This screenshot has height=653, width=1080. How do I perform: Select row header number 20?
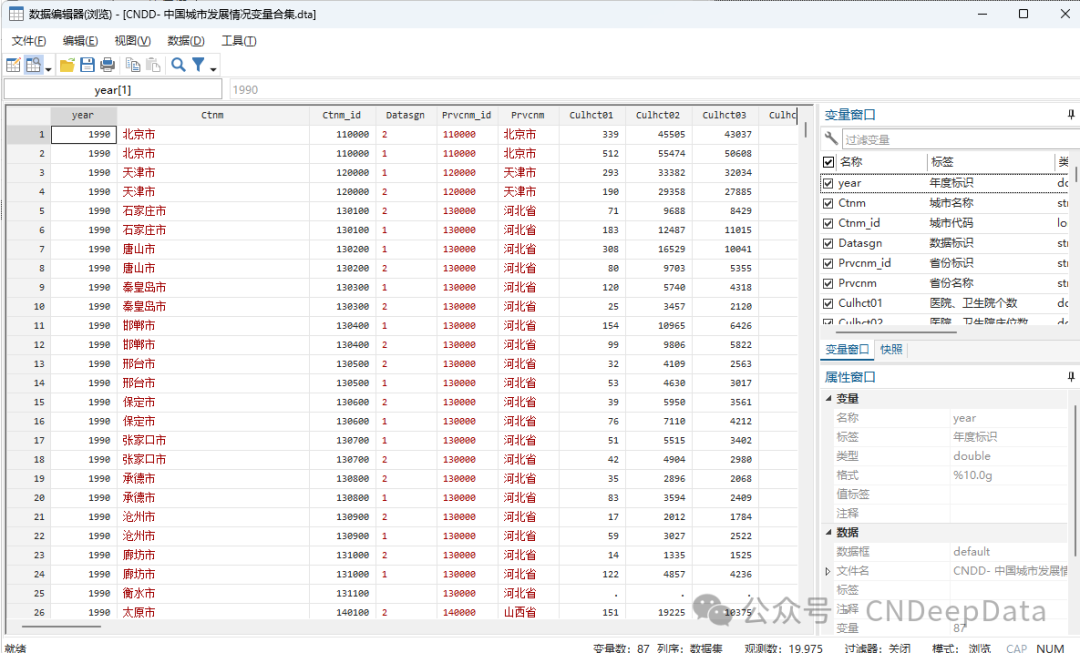click(29, 497)
